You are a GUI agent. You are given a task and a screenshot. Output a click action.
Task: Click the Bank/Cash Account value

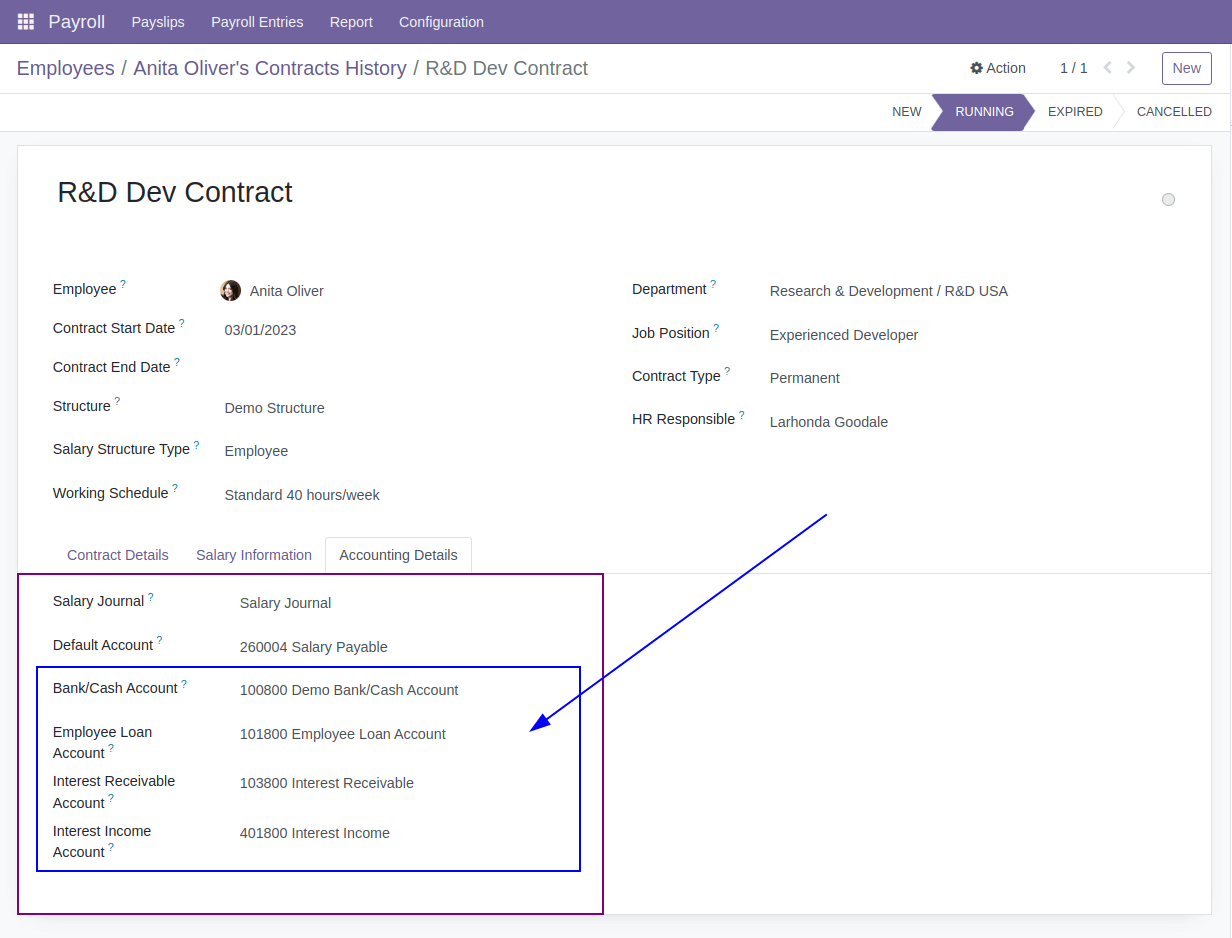[x=348, y=690]
